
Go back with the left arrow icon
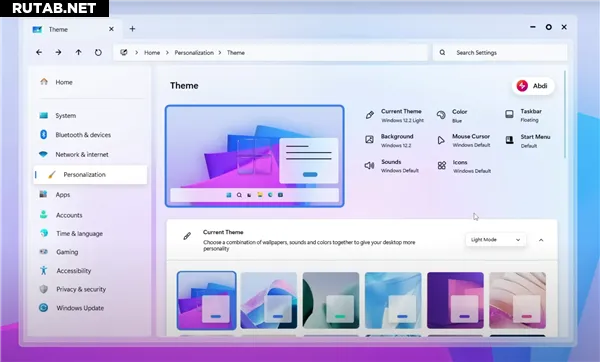pyautogui.click(x=39, y=52)
